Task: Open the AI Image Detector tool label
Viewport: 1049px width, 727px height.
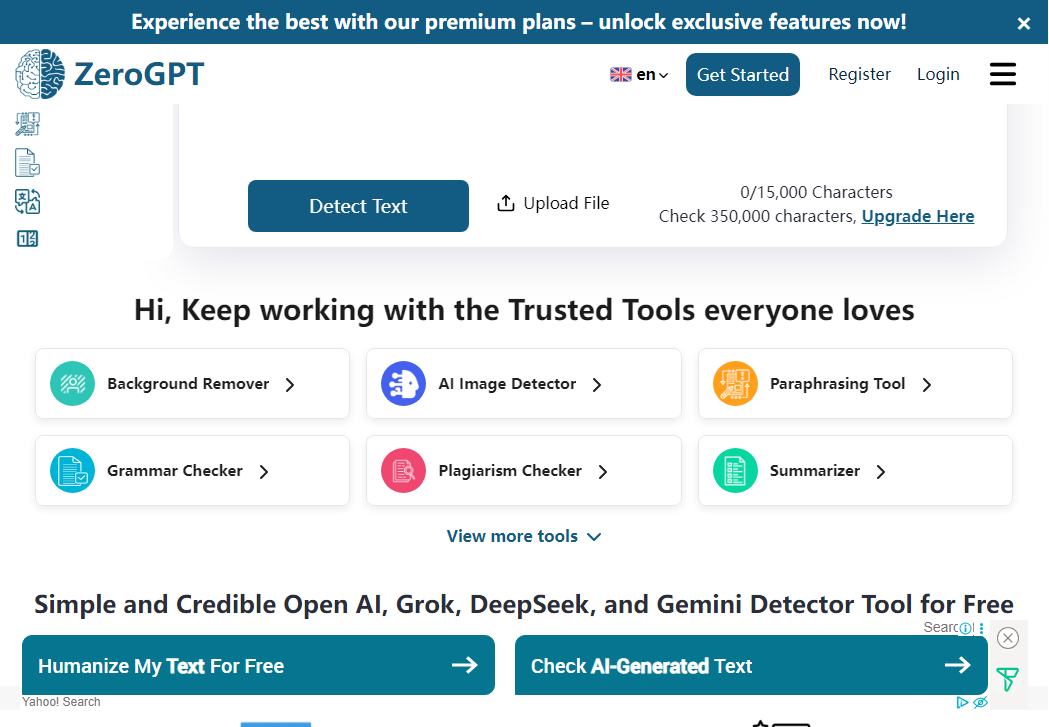Action: [x=507, y=383]
